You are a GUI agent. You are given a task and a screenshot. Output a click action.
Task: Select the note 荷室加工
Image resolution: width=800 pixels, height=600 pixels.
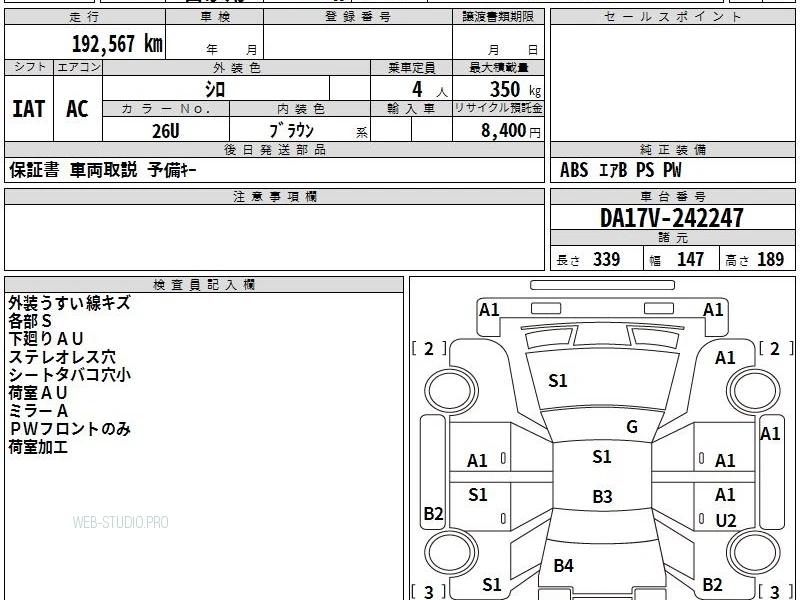tap(38, 447)
